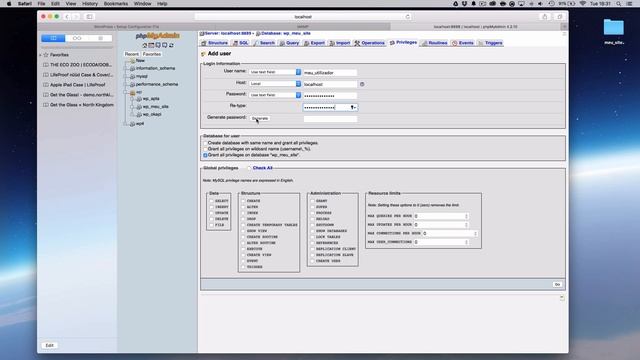Click the mysql database icon in tree
Viewport: 640px width, 360px height.
[132, 76]
